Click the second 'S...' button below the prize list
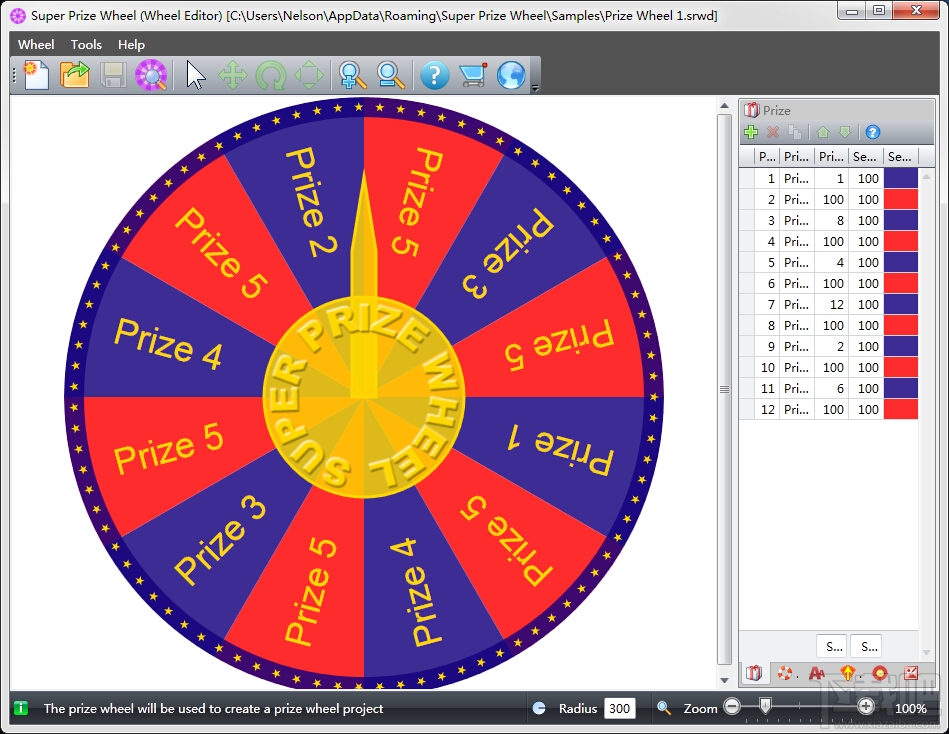This screenshot has height=734, width=949. [x=868, y=646]
